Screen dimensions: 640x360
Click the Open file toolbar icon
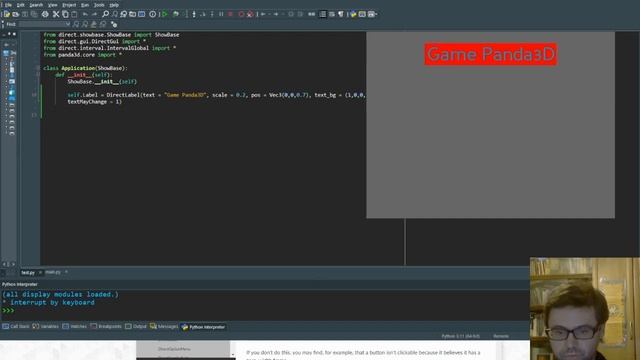click(x=16, y=14)
